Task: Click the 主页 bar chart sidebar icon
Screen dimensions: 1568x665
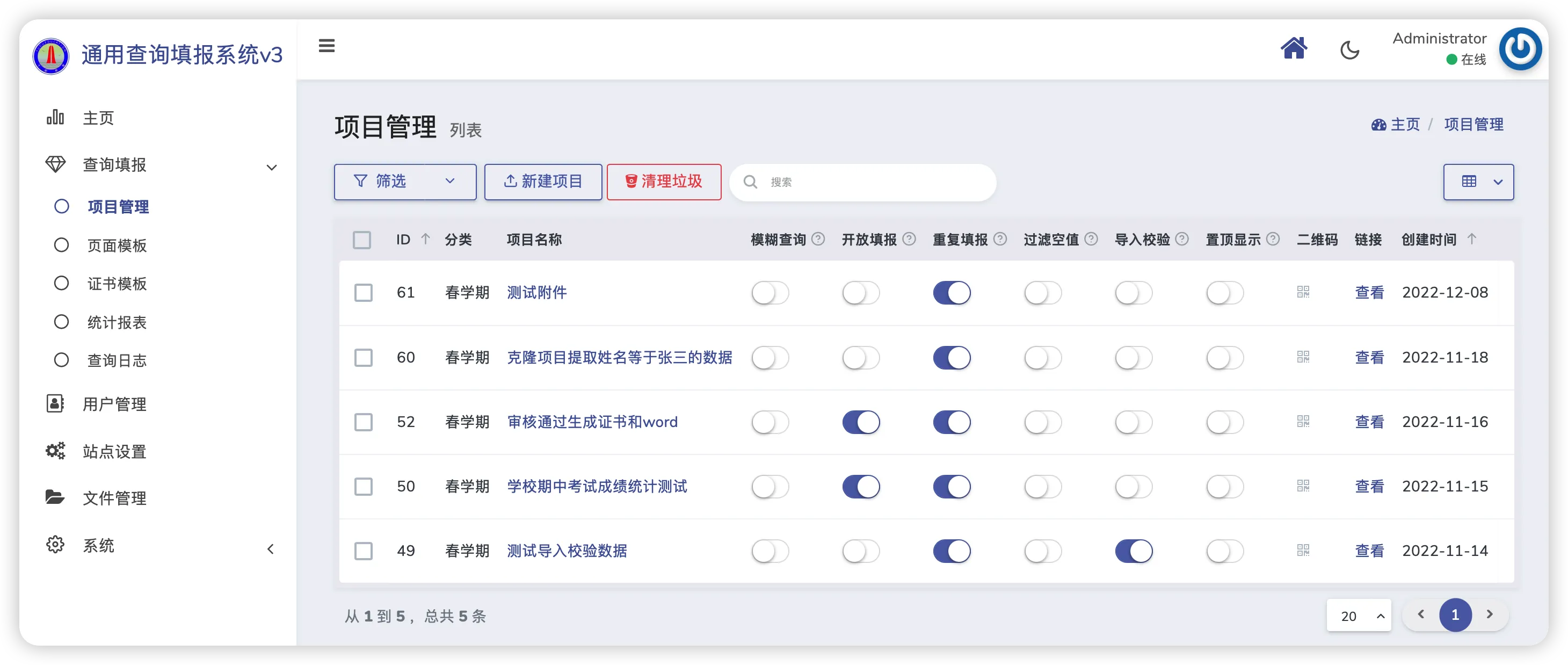Action: 55,117
